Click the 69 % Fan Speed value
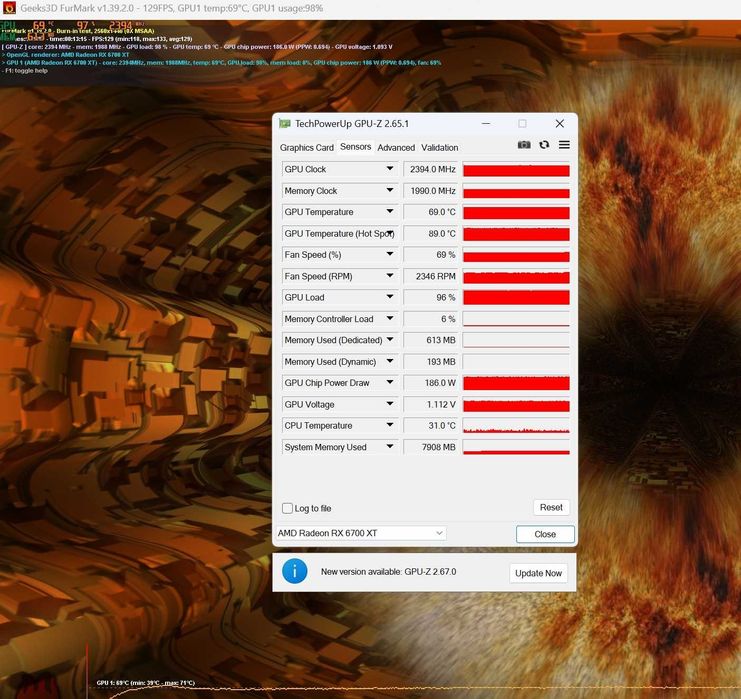 pyautogui.click(x=431, y=255)
